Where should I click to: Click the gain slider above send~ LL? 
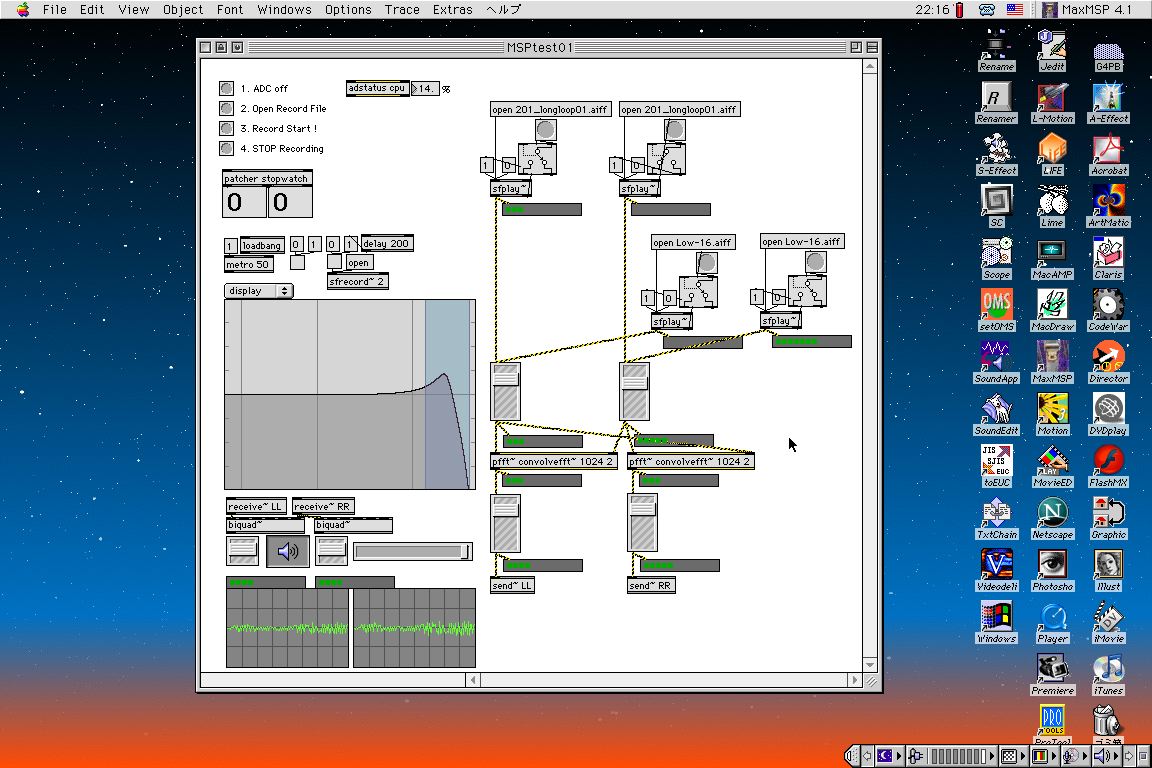(505, 523)
